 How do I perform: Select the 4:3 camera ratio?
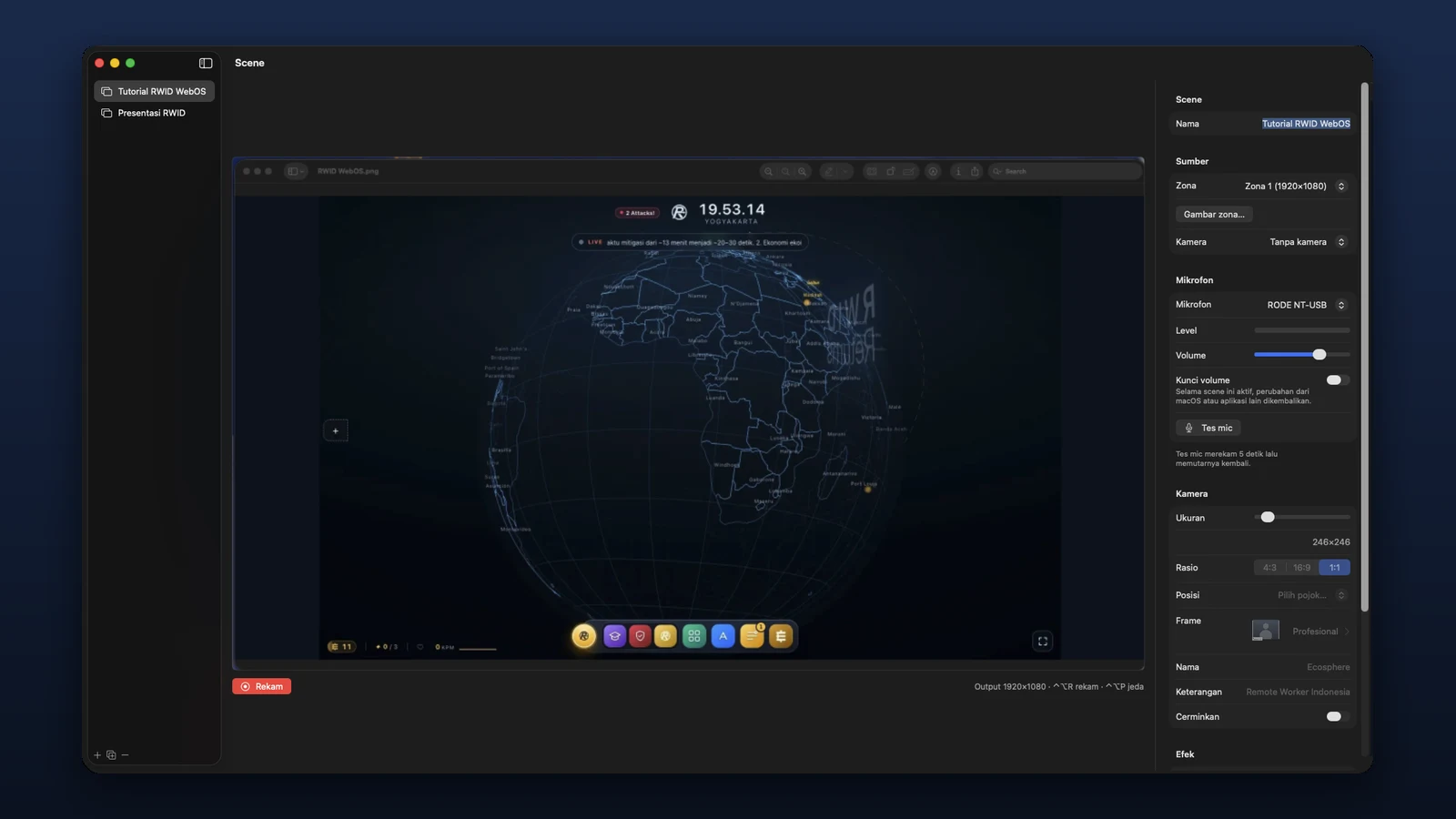1269,567
